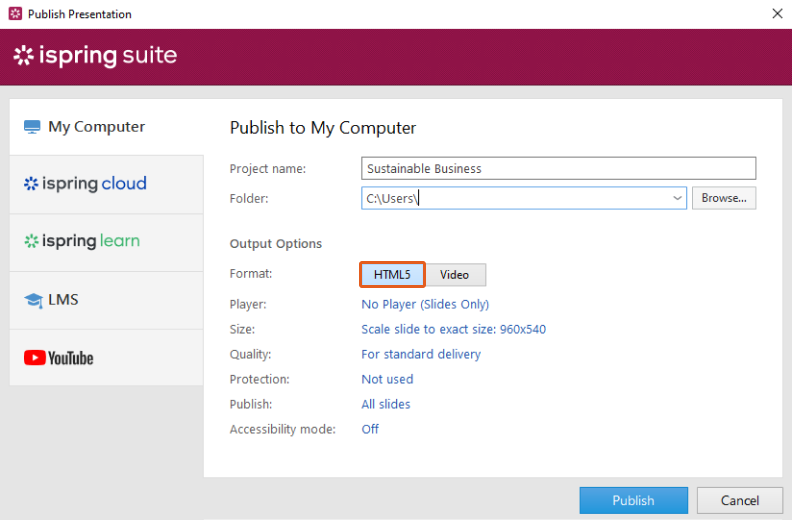Image resolution: width=792 pixels, height=520 pixels.
Task: Click the Output Options section label
Action: point(276,244)
